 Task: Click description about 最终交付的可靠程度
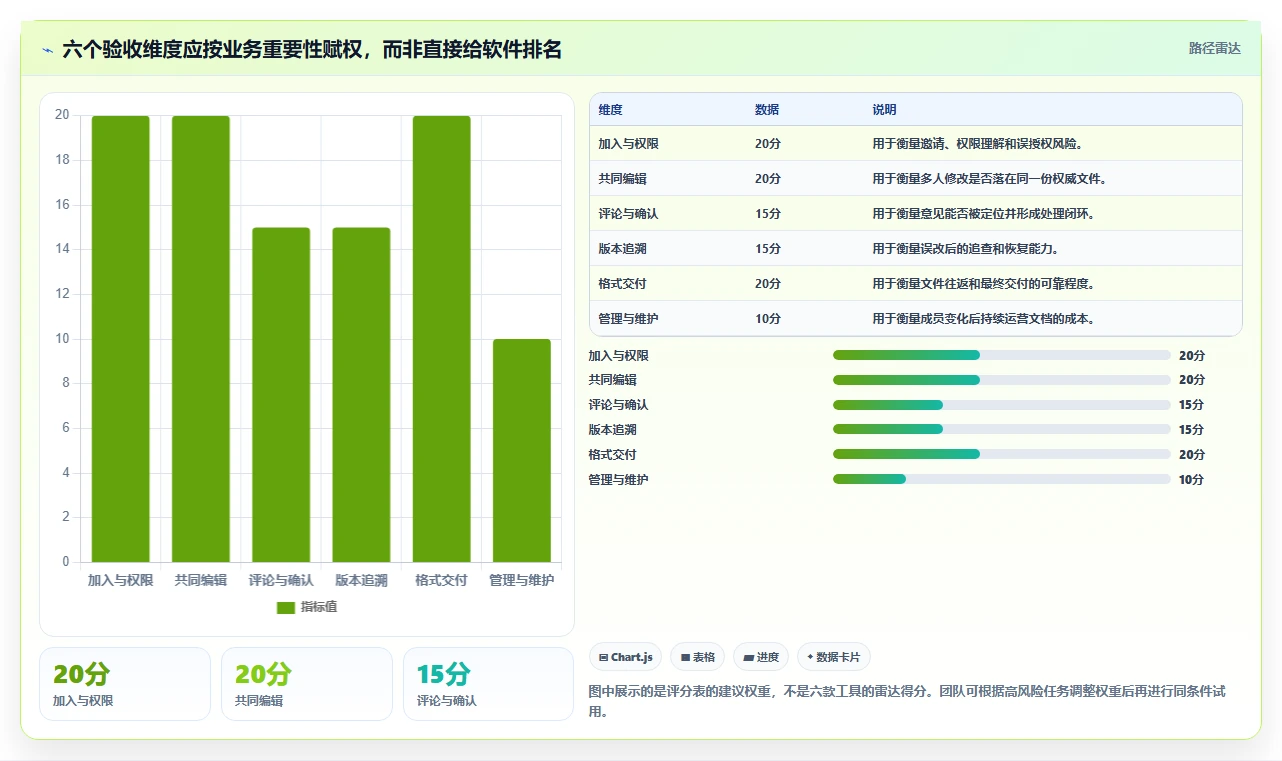983,284
